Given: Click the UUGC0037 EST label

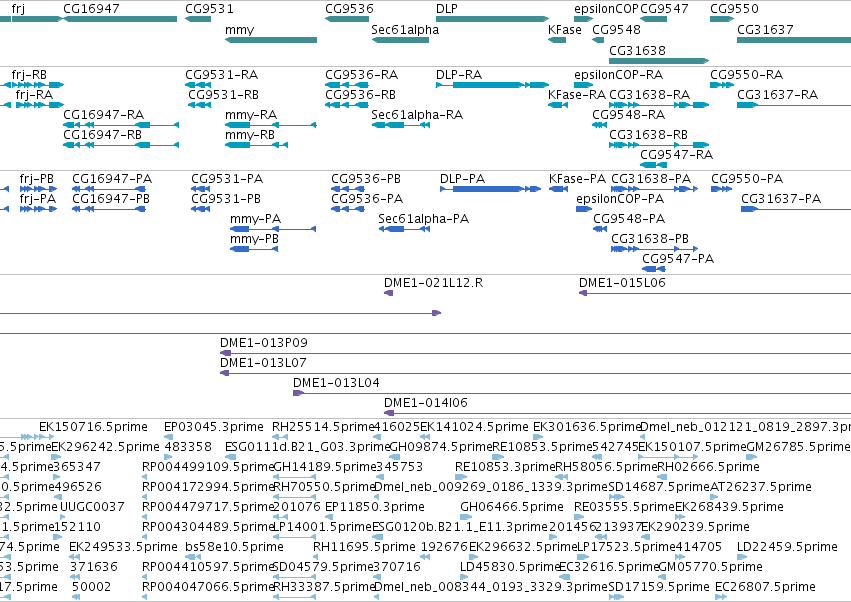Looking at the screenshot, I should (x=92, y=507).
